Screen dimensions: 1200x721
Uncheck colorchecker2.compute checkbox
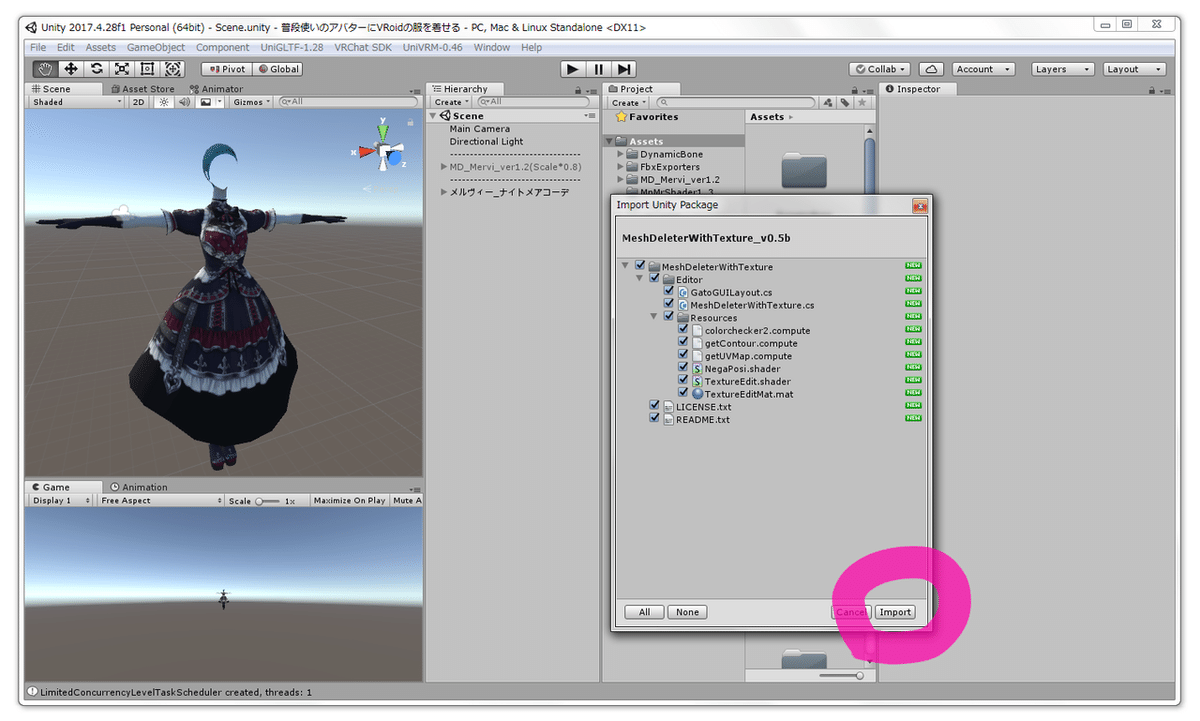[x=683, y=330]
